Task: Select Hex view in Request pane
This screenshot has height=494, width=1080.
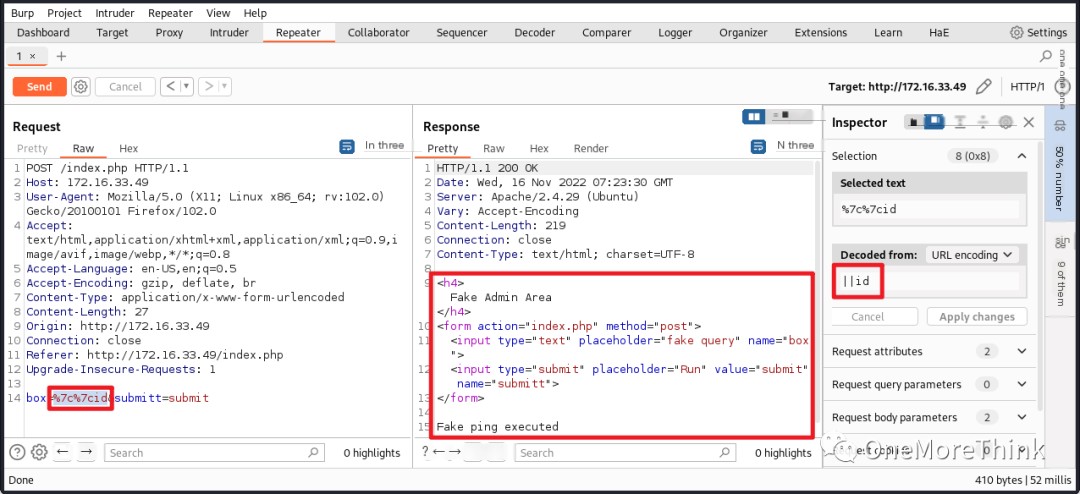Action: coord(129,148)
